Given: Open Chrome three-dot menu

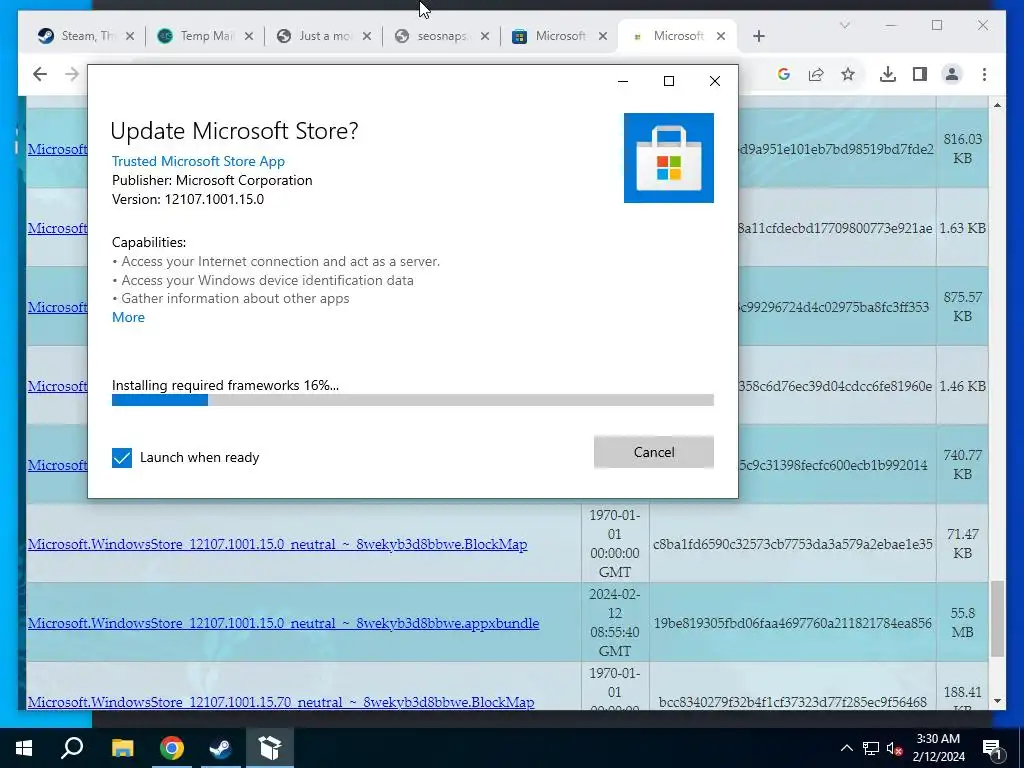Looking at the screenshot, I should click(x=984, y=74).
